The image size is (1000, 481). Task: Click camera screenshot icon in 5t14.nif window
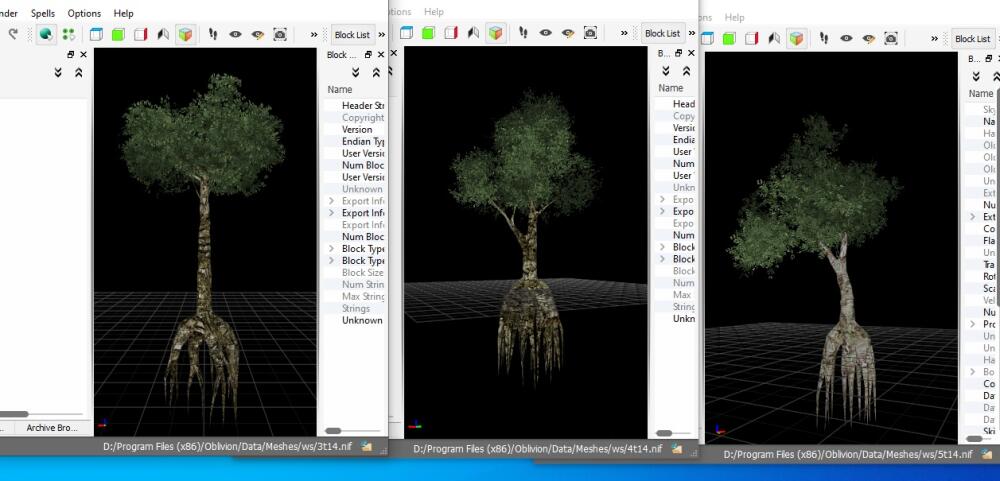(x=891, y=39)
